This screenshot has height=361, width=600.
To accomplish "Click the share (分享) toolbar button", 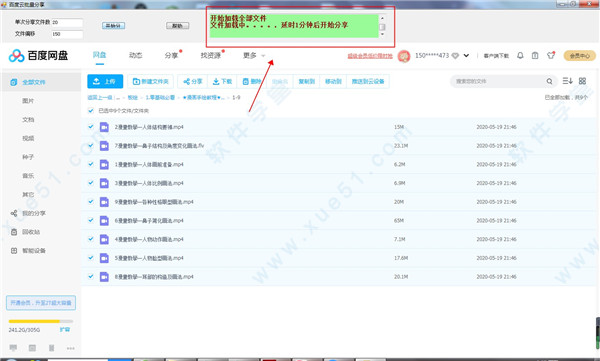I will [x=192, y=81].
